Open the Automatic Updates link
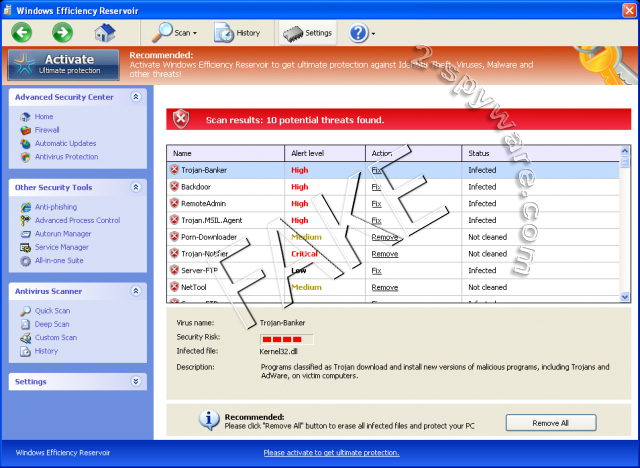The height and width of the screenshot is (468, 640). coord(65,144)
